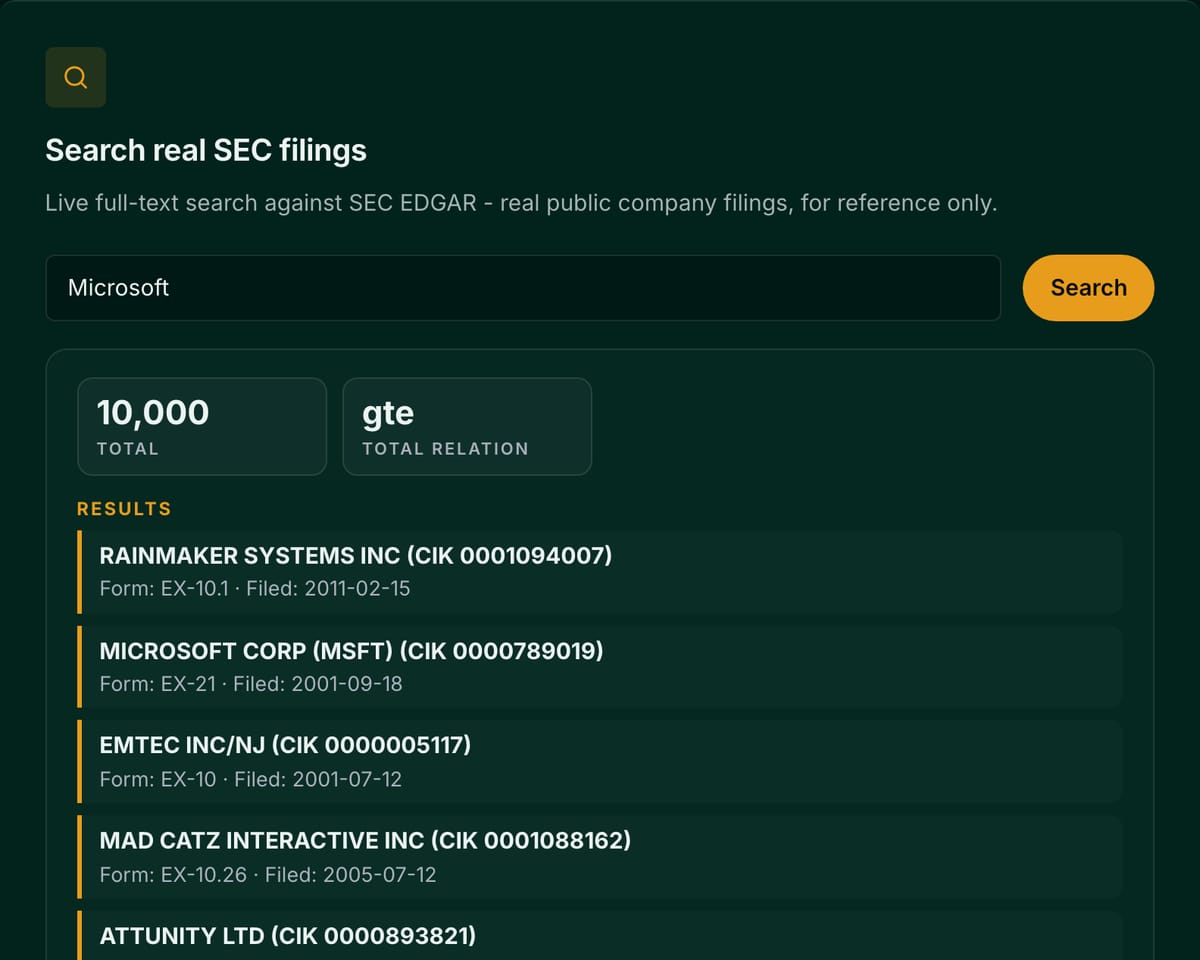This screenshot has height=960, width=1200.
Task: Click Form: EX-21 filed 2001-09-18 line
Action: [x=251, y=684]
